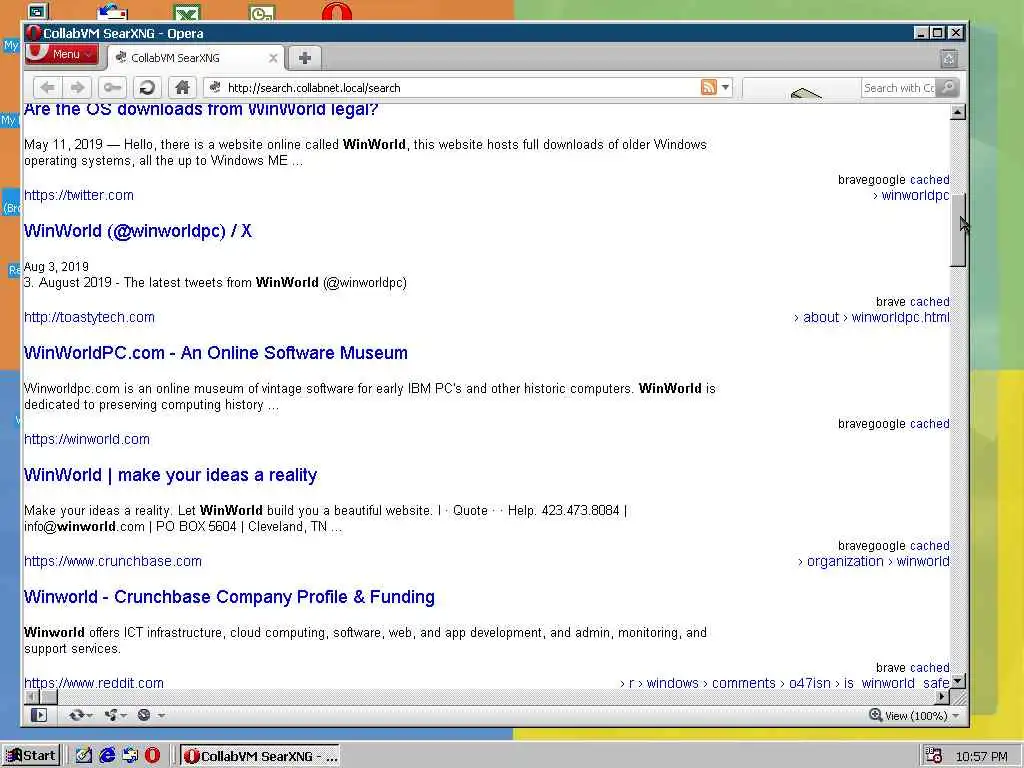
Task: Open 'Winworld - Crunchbase Company Profile & Funding' result
Action: (x=229, y=598)
